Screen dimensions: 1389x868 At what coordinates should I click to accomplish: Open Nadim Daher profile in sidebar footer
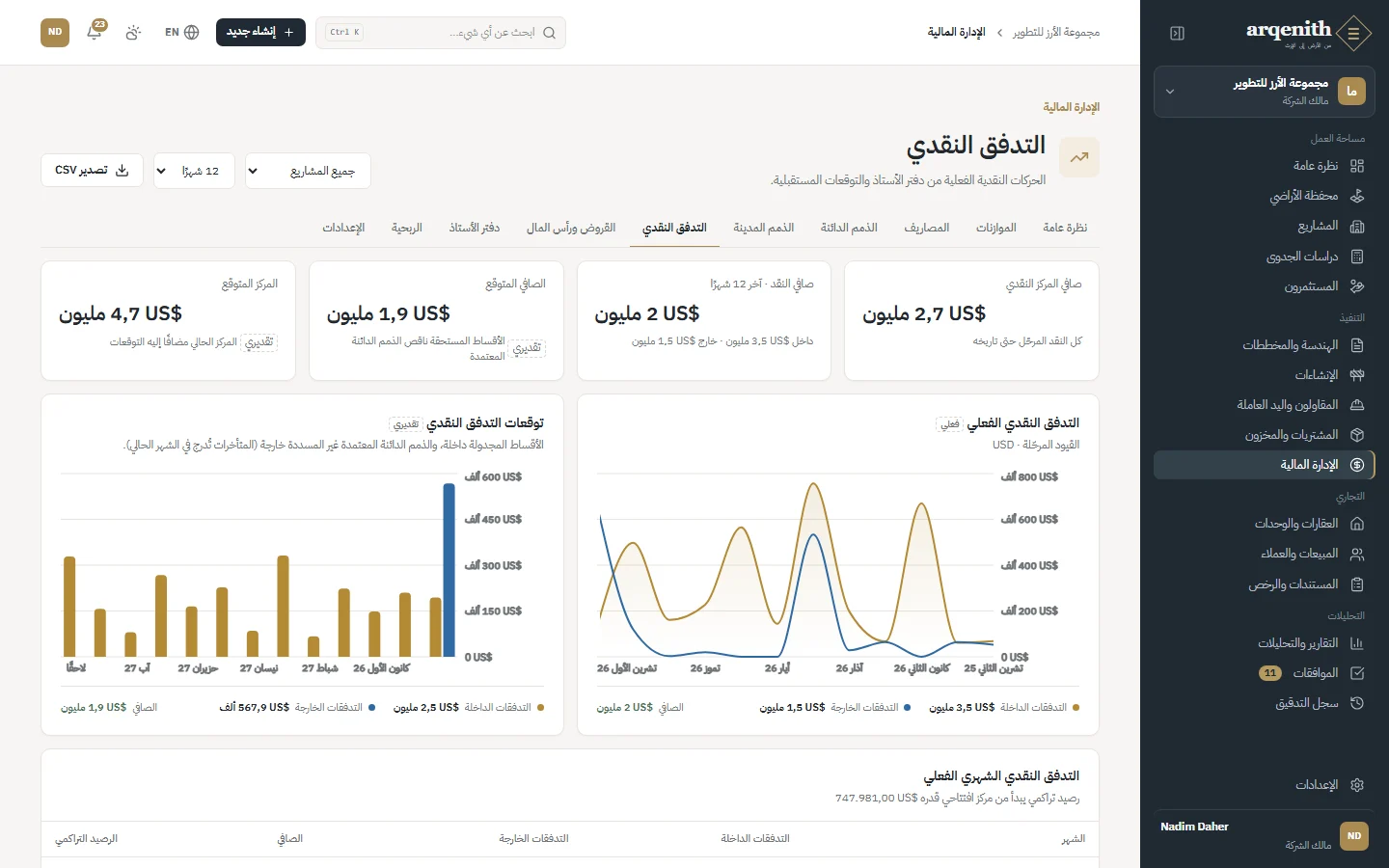[1264, 835]
